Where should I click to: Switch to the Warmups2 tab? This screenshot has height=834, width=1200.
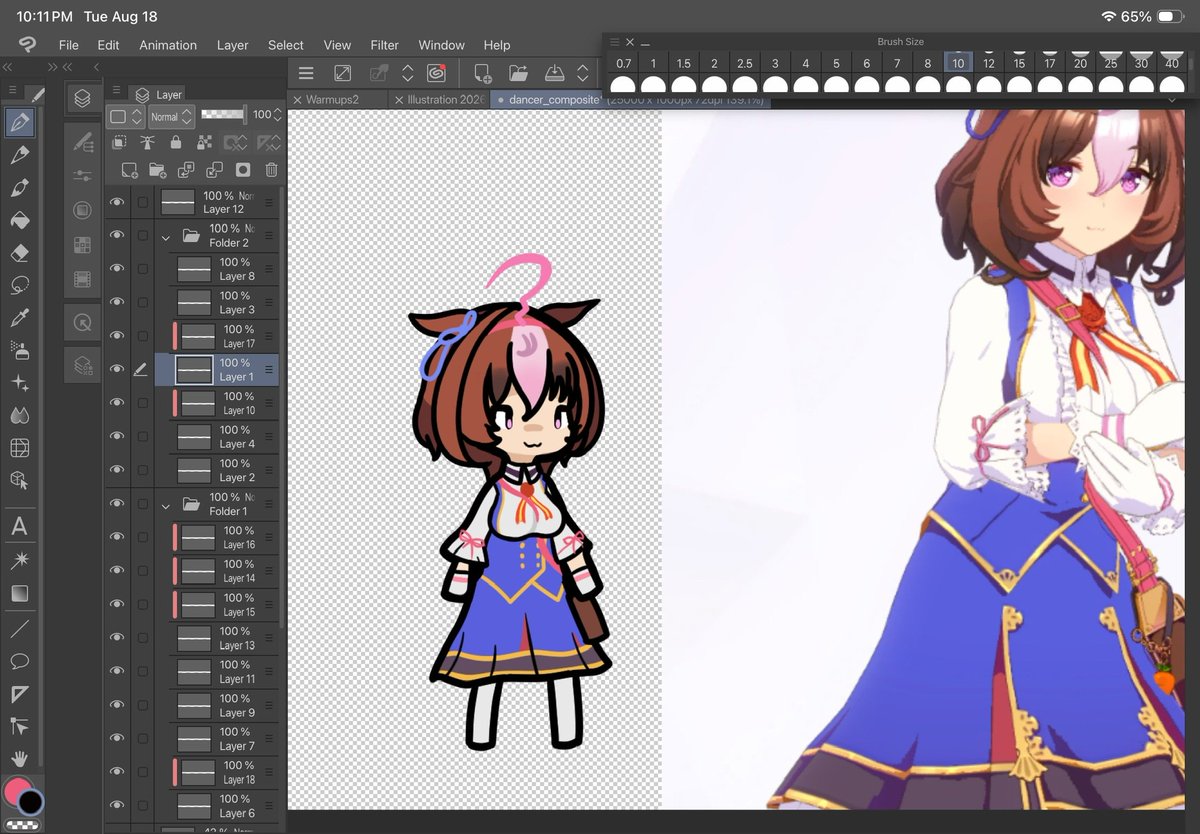[337, 100]
